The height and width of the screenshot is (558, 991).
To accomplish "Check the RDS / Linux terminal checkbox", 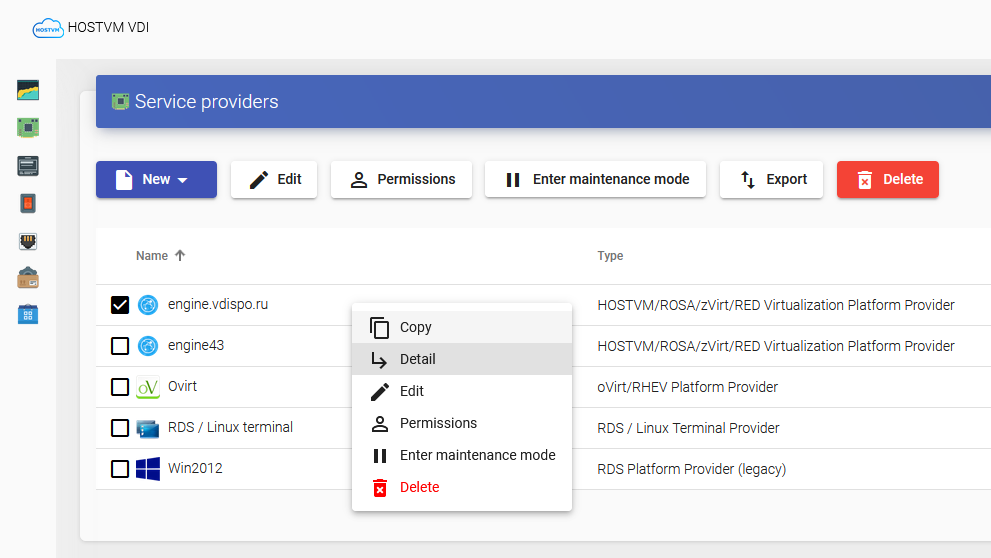I will pos(120,428).
